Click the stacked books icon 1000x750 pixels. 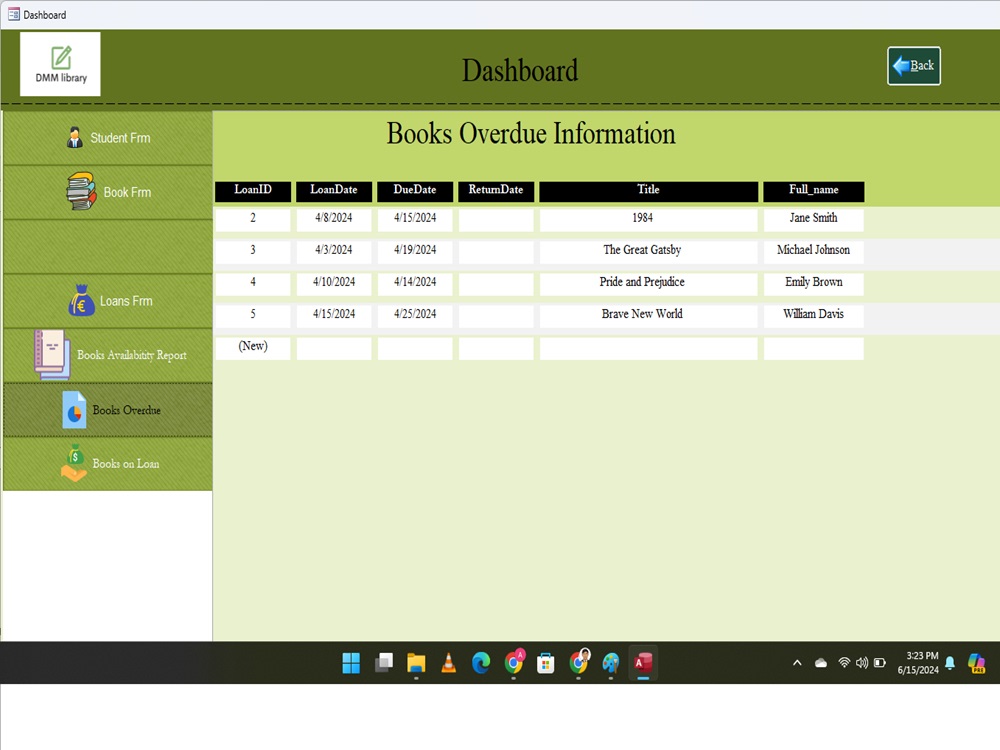point(81,191)
